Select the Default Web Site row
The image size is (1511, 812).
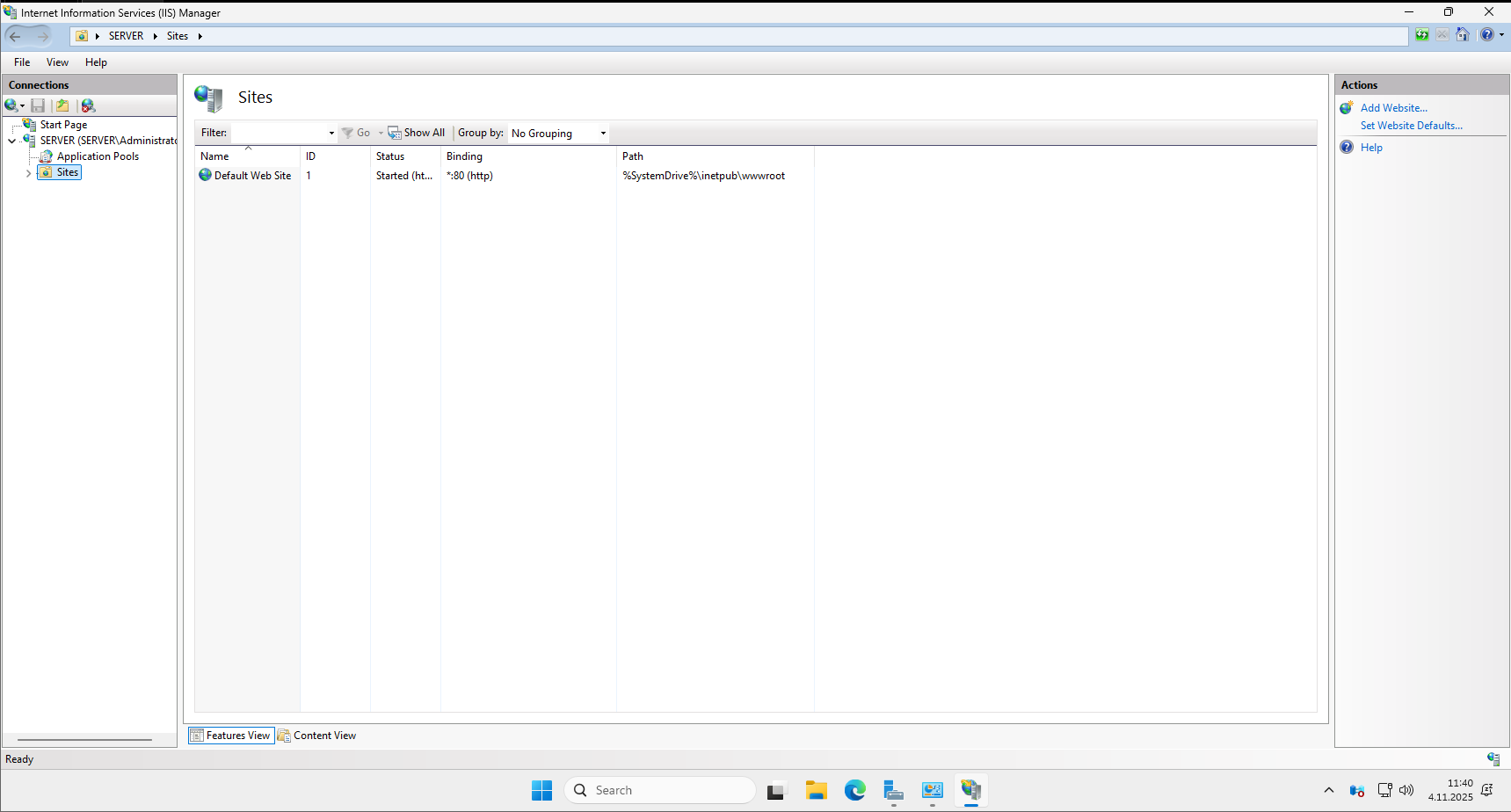click(252, 176)
